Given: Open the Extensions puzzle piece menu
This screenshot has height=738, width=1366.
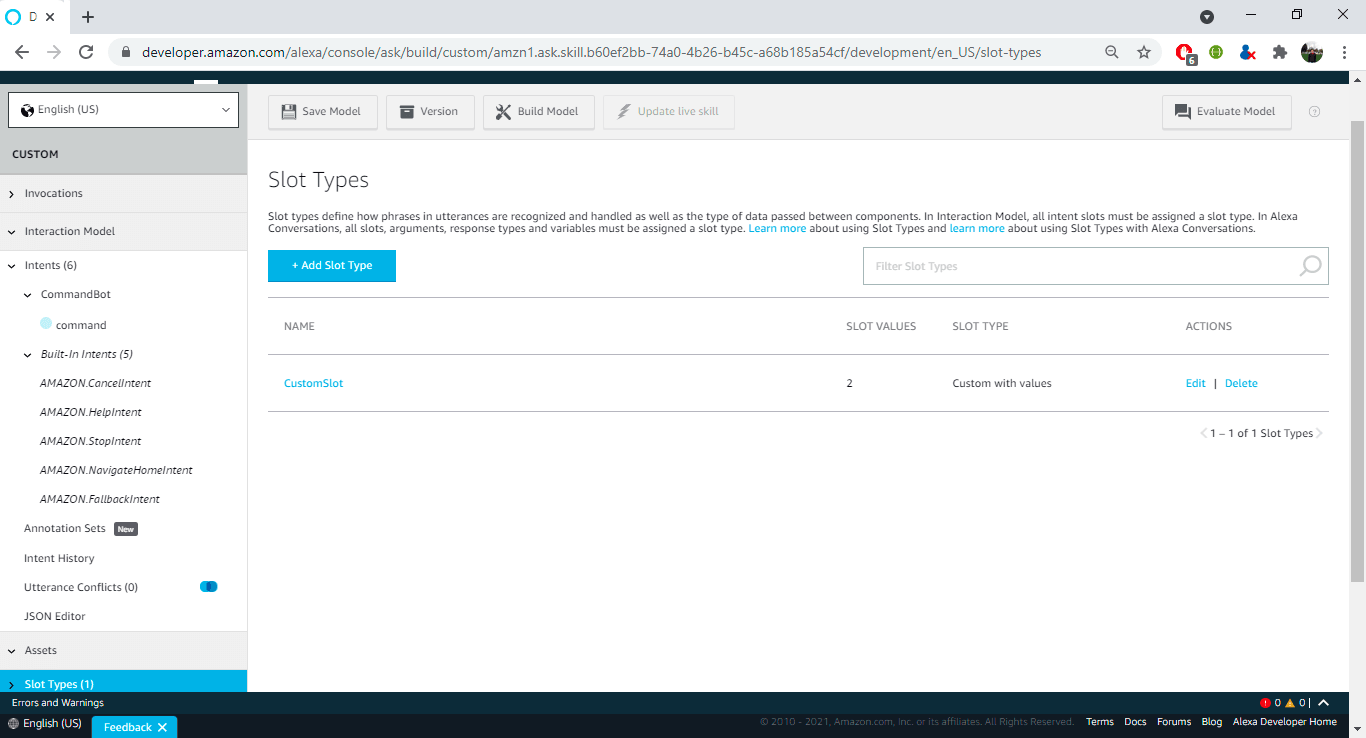Looking at the screenshot, I should tap(1279, 52).
